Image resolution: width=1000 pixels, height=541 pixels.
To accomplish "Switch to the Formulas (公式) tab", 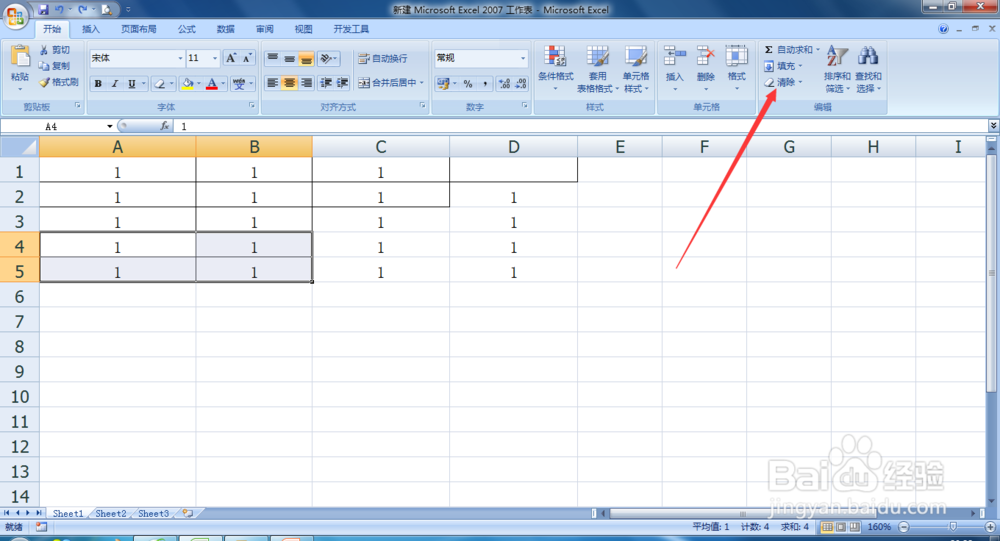I will 187,29.
